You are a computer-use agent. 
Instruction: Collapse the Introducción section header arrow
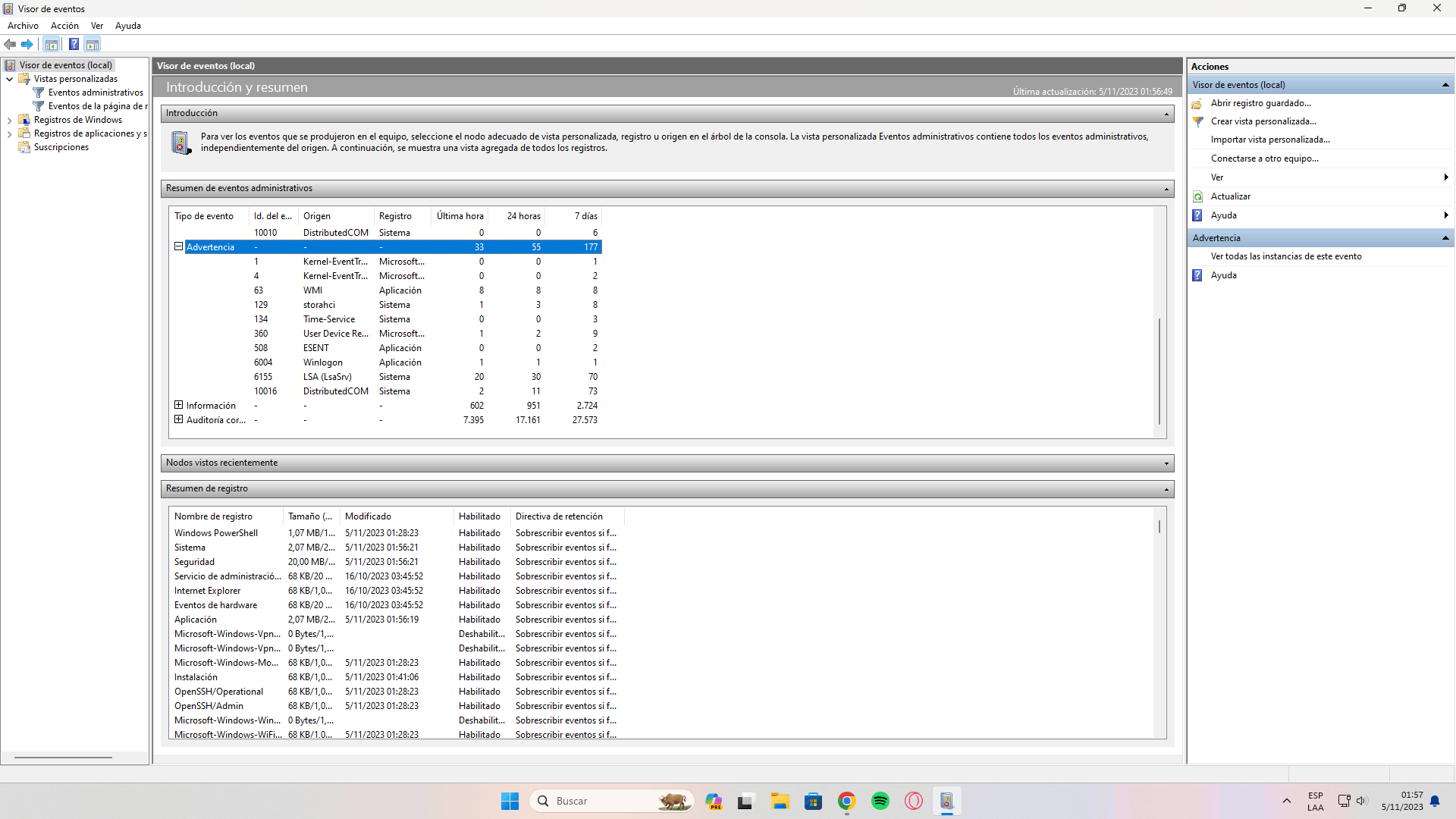coord(1166,114)
